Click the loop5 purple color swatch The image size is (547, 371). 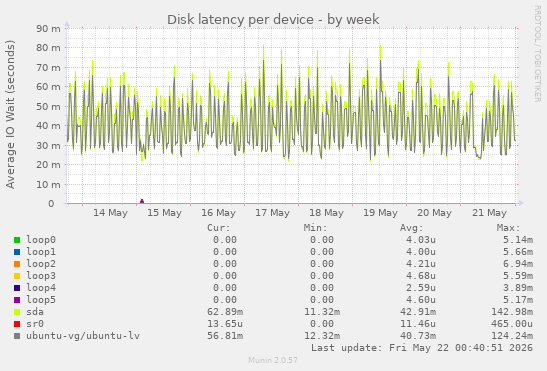click(17, 300)
